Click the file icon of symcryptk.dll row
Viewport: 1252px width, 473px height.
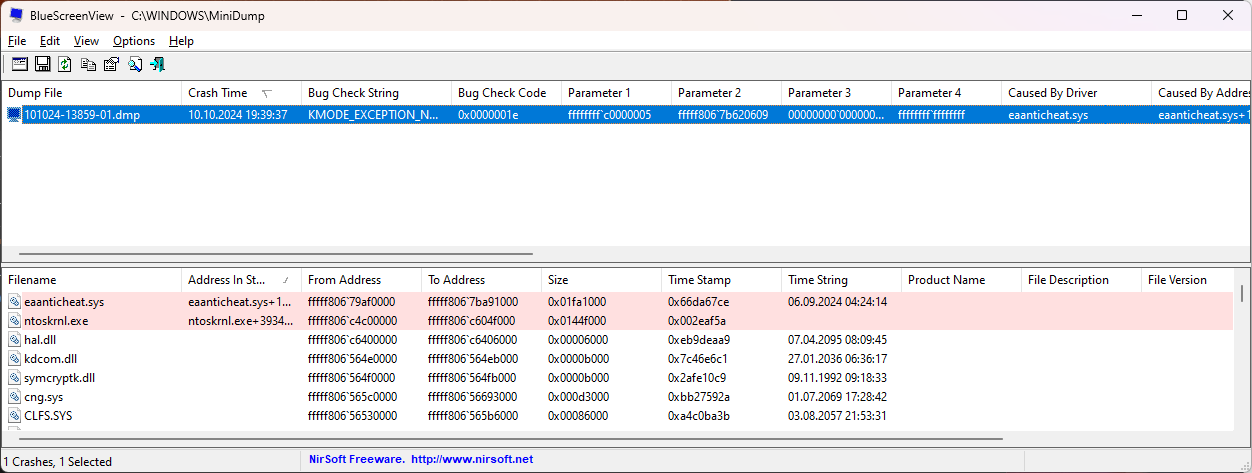coord(14,378)
